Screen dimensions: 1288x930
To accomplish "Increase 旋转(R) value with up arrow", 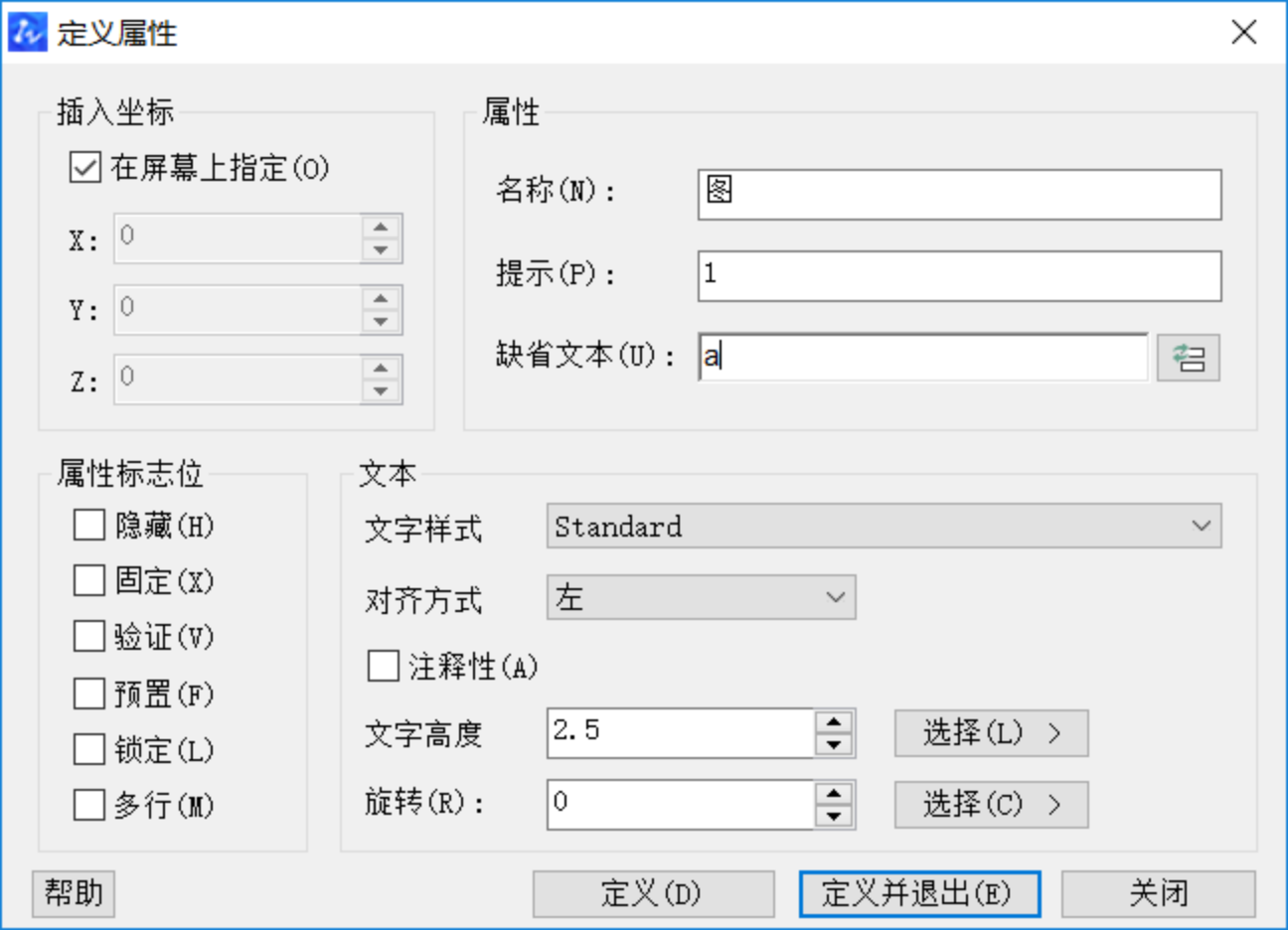I will point(834,793).
